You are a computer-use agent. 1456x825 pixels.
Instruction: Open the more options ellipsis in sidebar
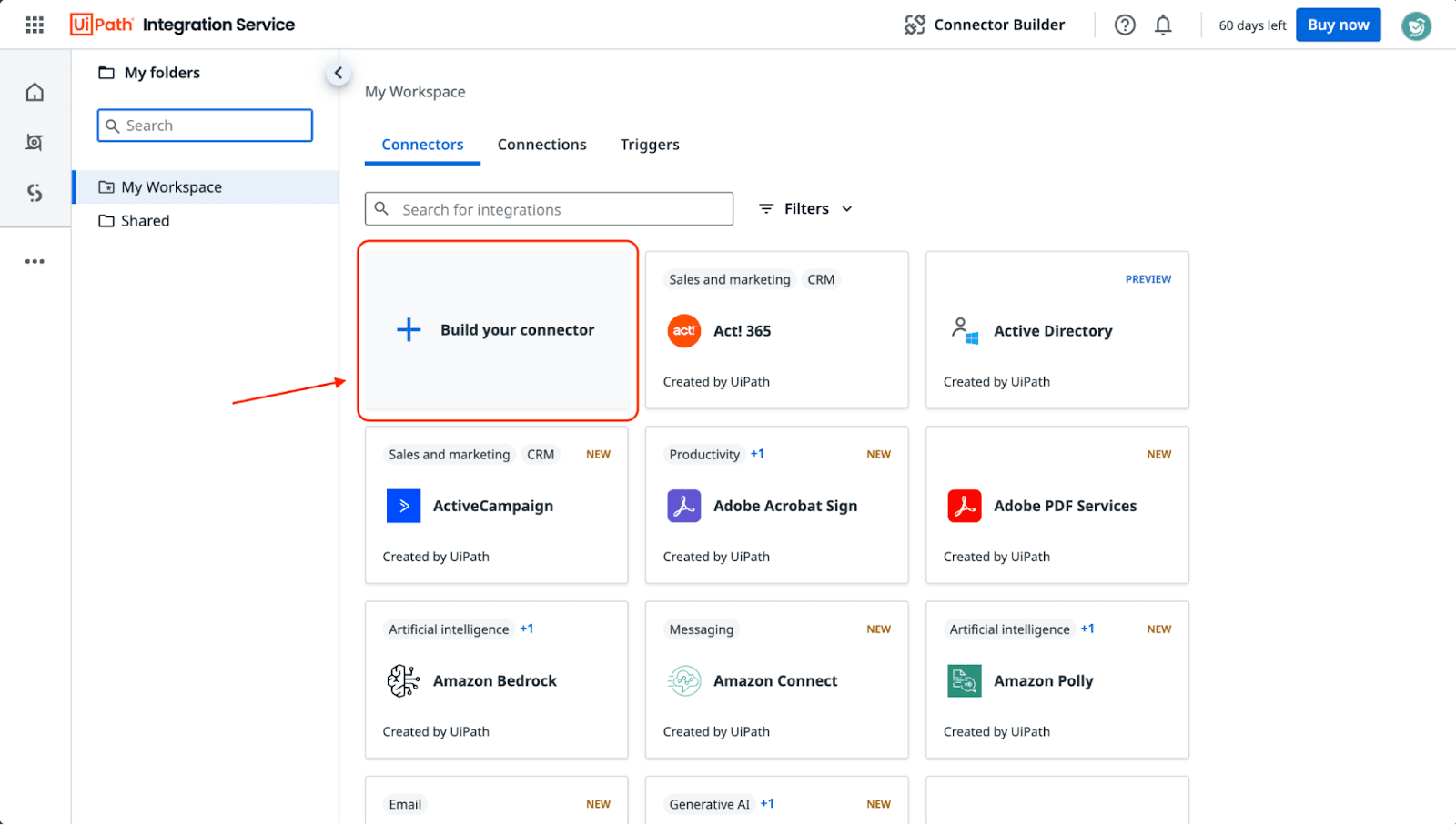point(35,261)
